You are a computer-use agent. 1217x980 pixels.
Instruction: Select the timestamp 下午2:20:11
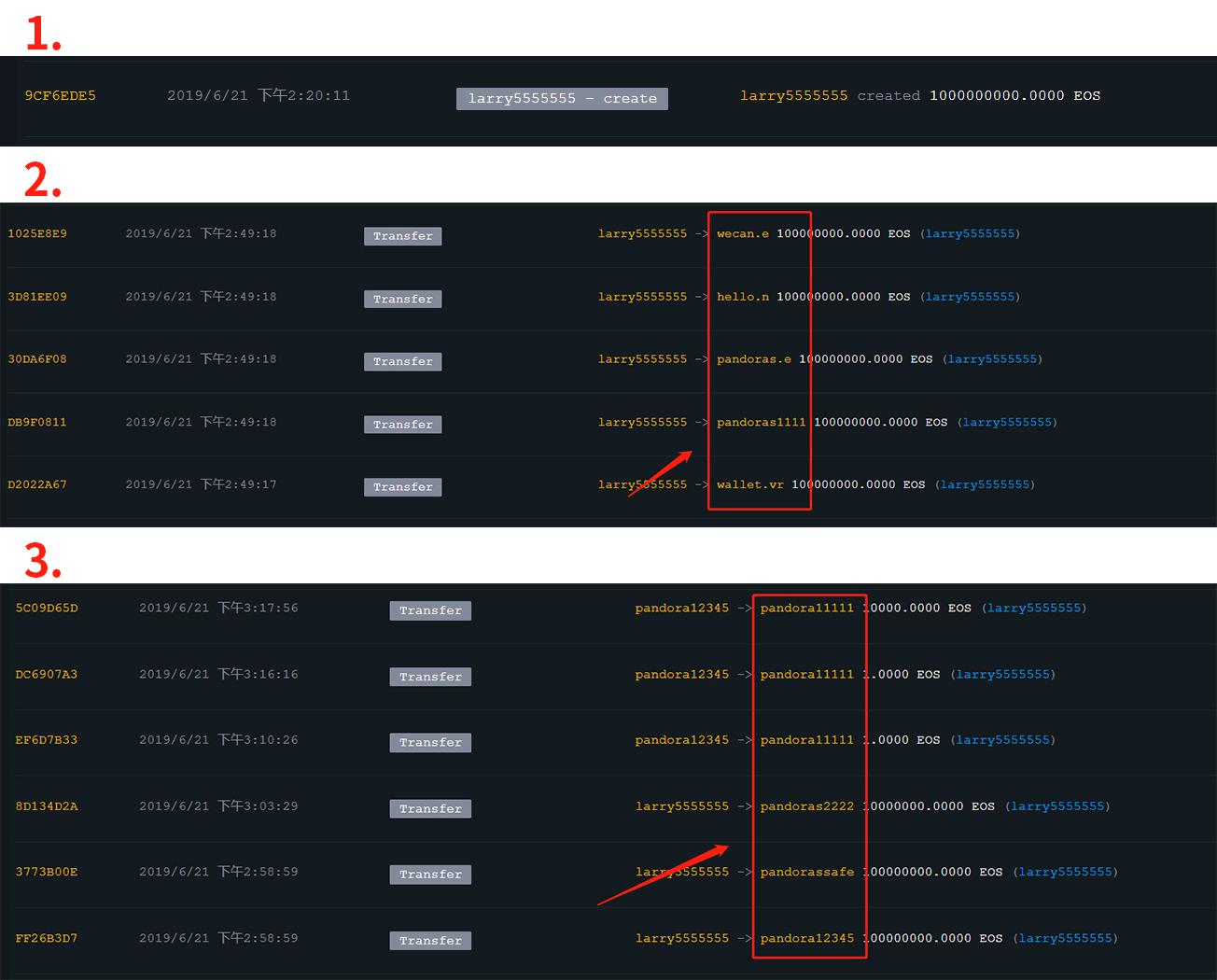coord(304,95)
